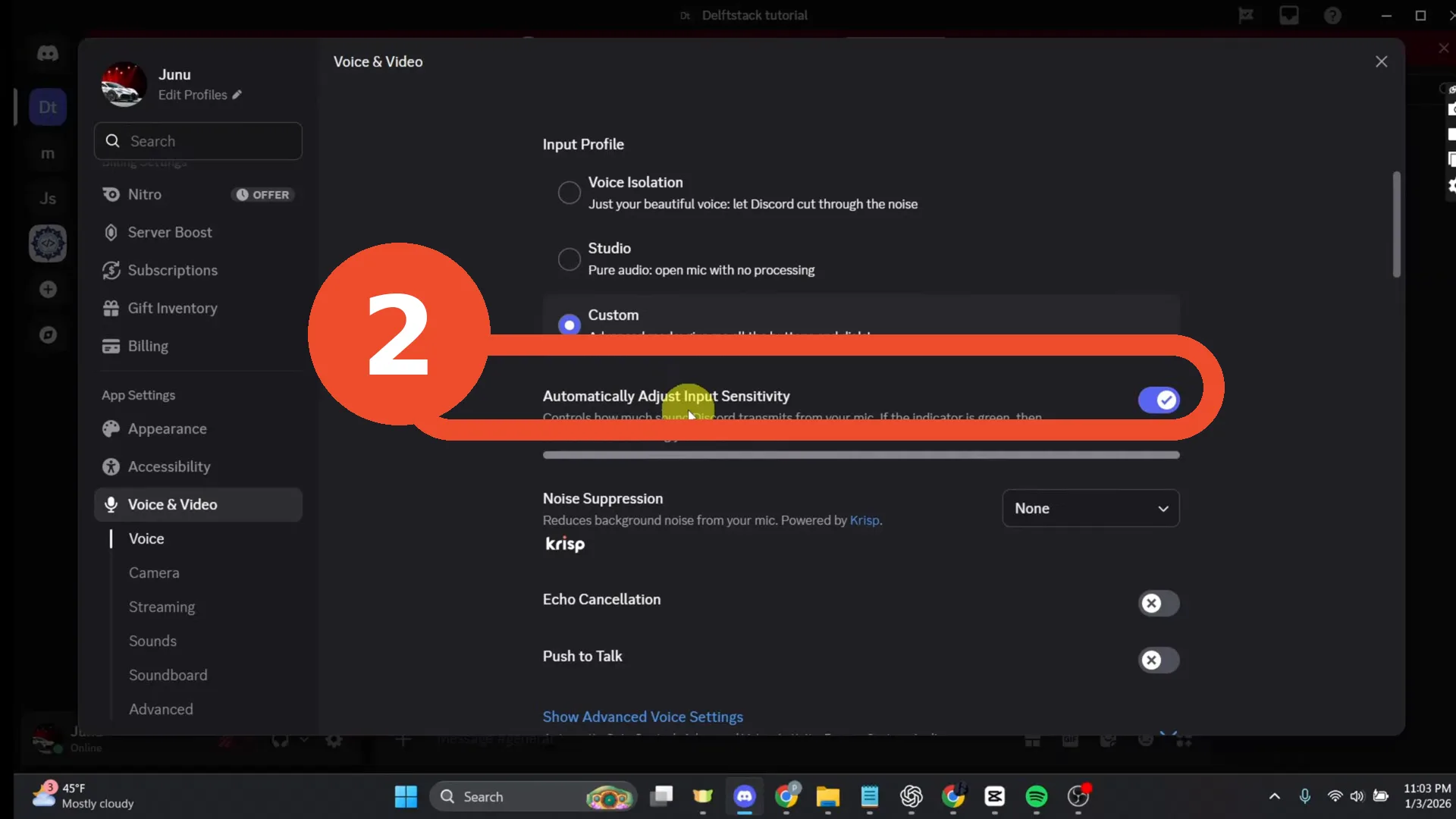Enable Echo Cancellation toggle

tap(1158, 603)
